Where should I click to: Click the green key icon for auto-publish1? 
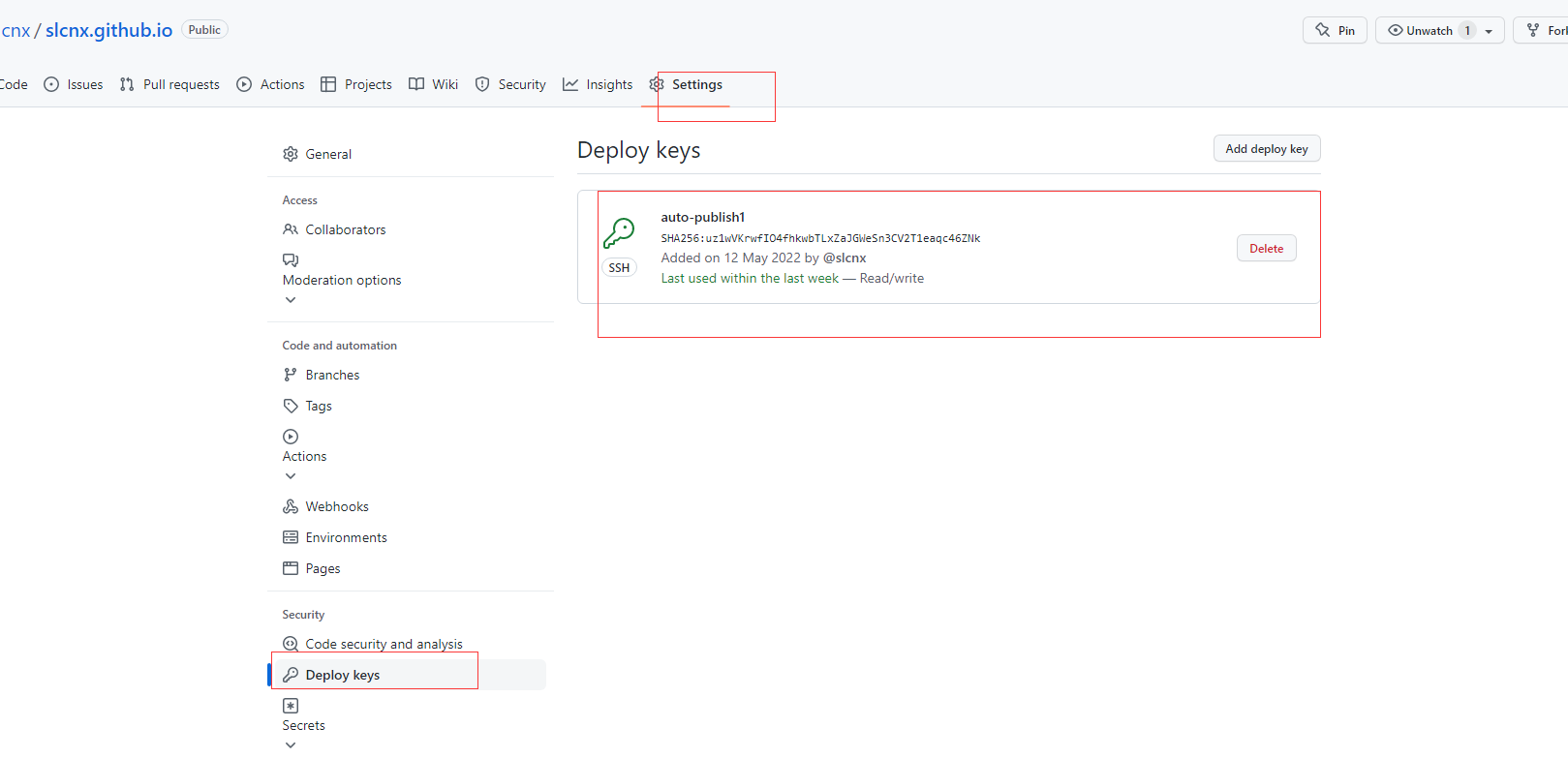[x=619, y=233]
